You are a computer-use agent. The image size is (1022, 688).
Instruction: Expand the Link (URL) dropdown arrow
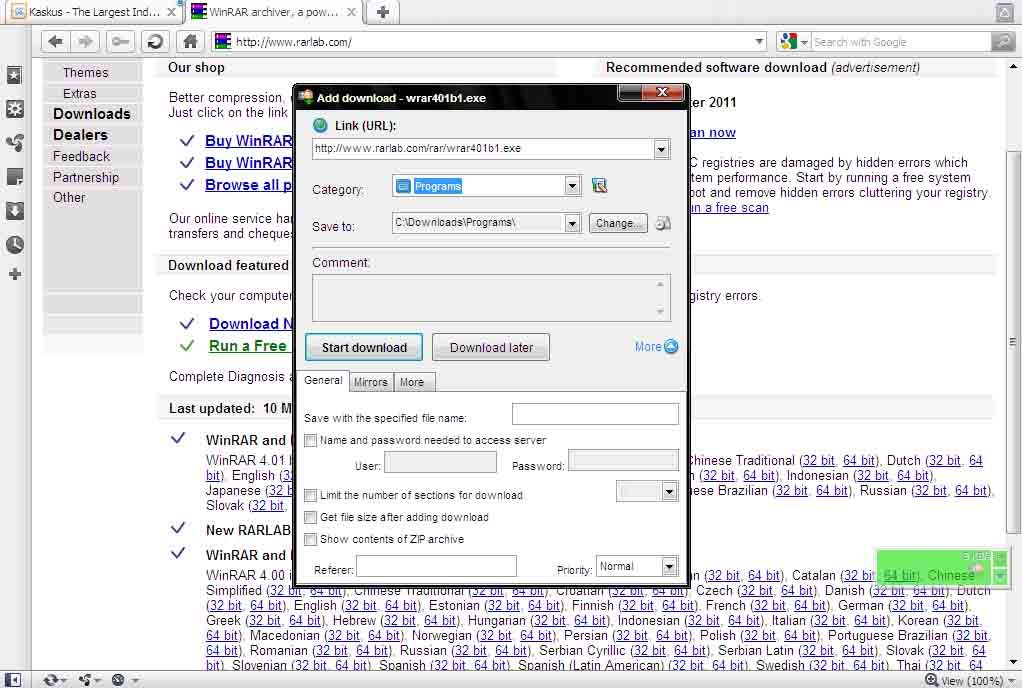click(x=661, y=149)
